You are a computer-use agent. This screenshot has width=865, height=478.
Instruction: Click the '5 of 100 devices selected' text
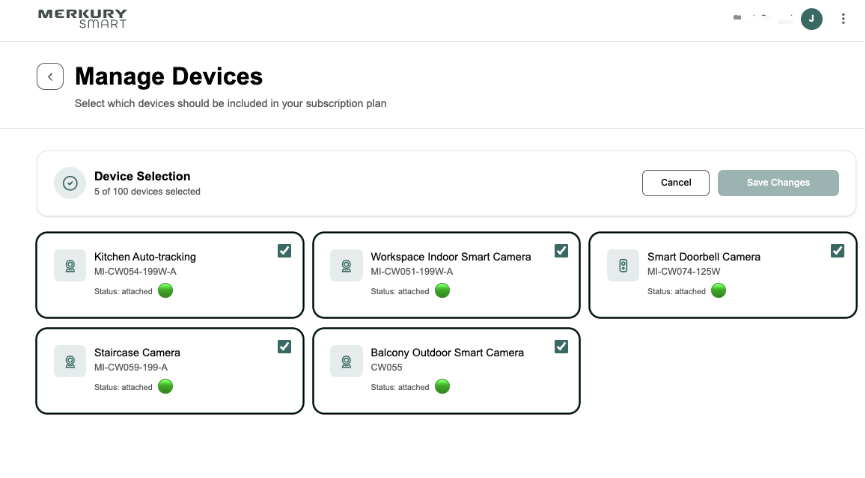(147, 192)
